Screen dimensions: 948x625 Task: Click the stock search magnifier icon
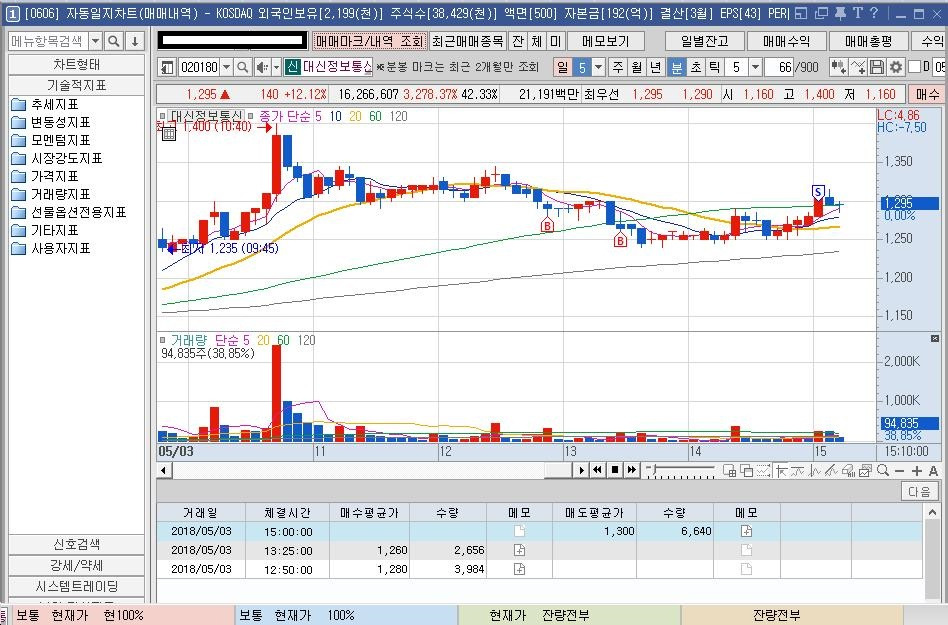click(242, 66)
